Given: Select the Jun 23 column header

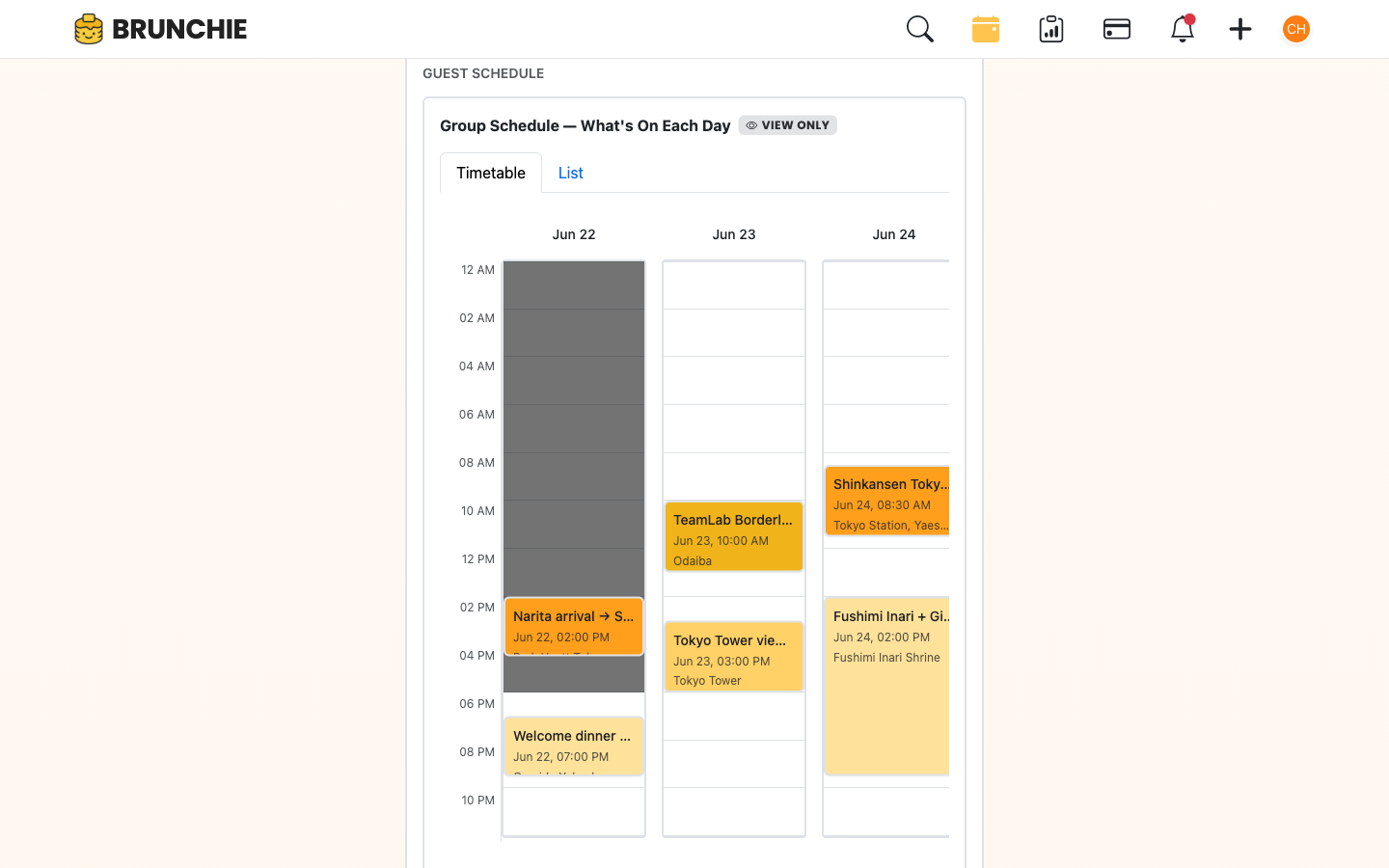Looking at the screenshot, I should click(x=734, y=234).
